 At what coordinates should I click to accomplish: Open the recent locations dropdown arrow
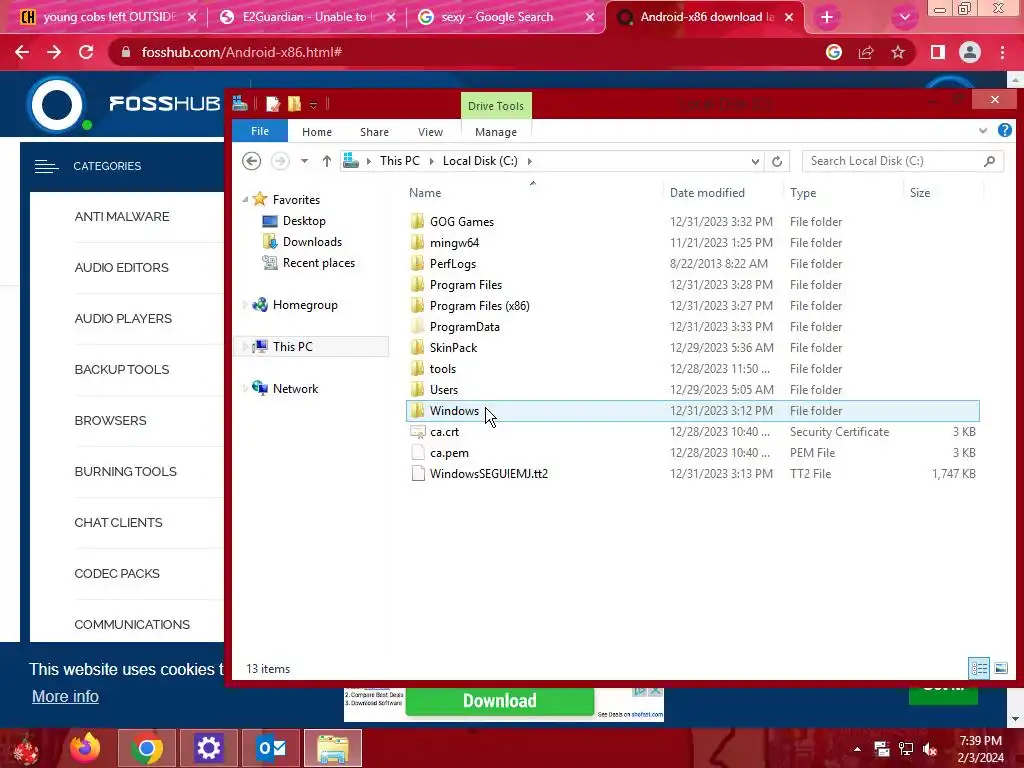tap(304, 161)
